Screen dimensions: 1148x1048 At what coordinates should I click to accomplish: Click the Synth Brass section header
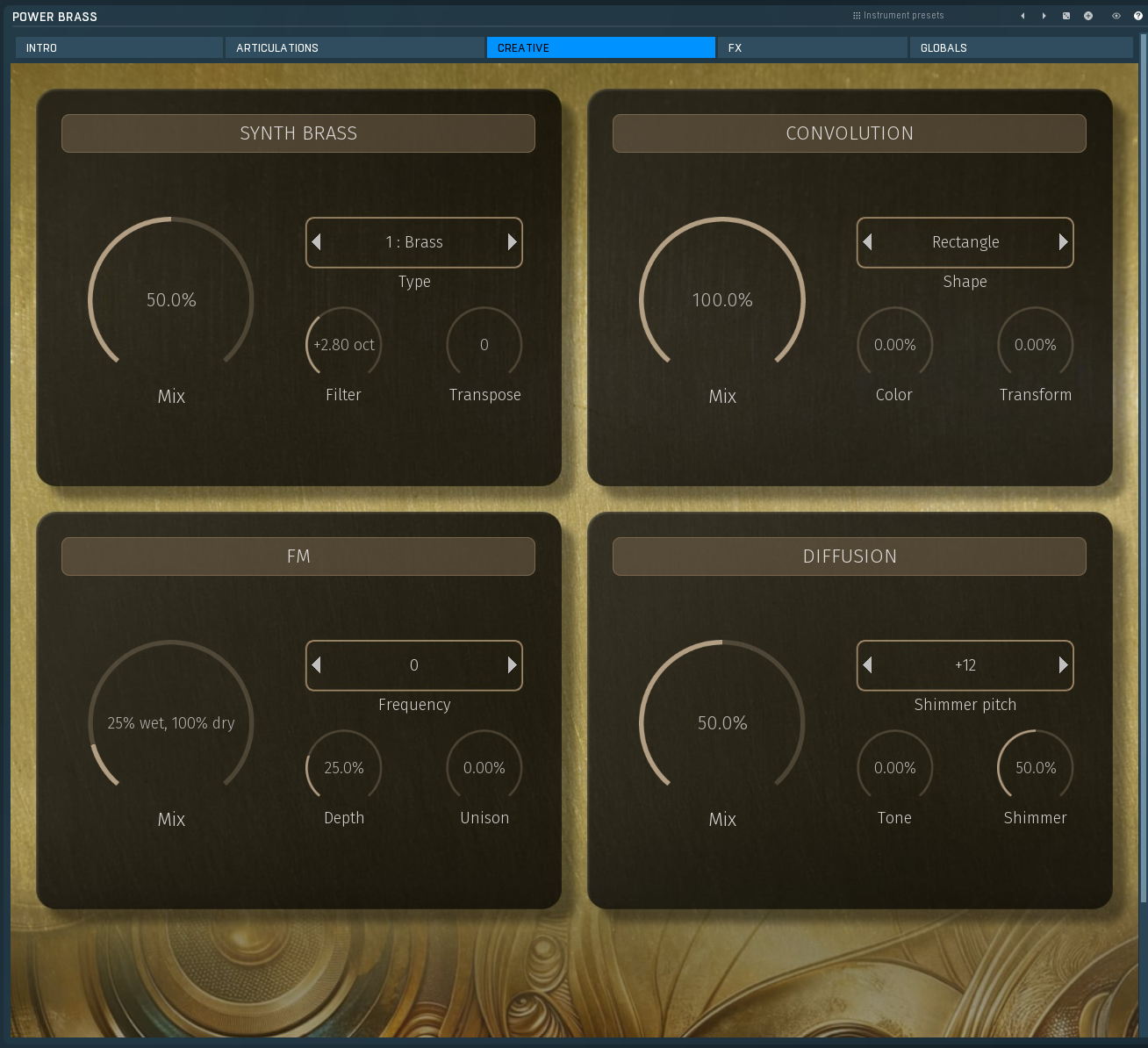tap(298, 133)
